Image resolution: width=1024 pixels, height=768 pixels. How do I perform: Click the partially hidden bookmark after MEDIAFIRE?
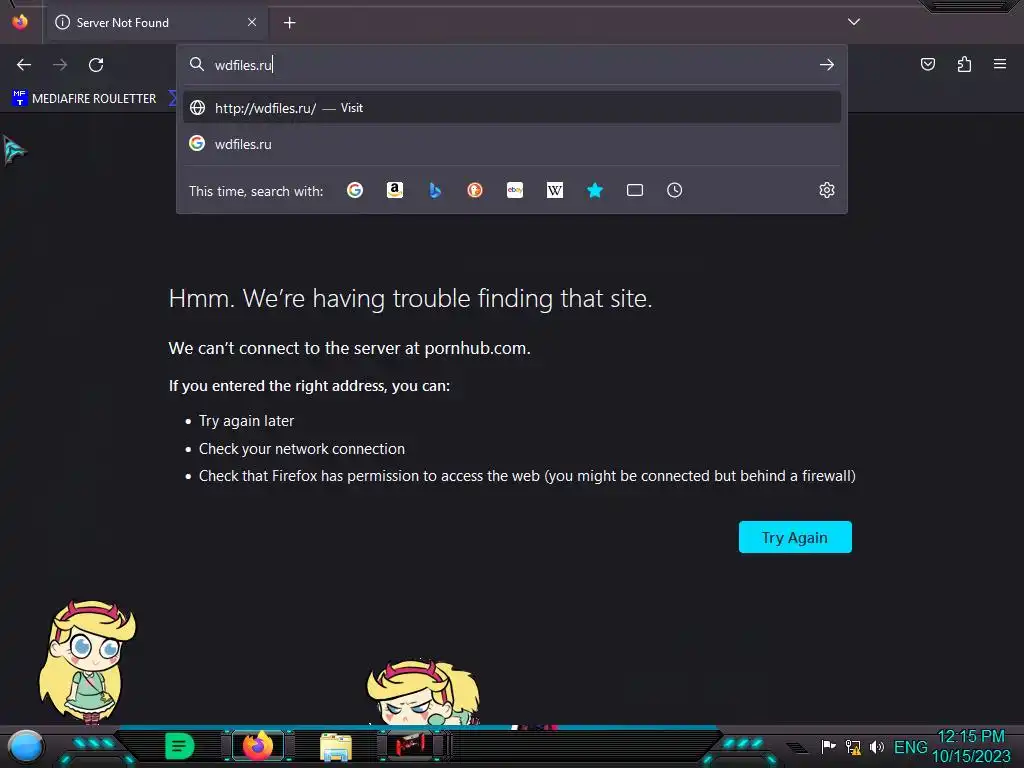pos(172,98)
